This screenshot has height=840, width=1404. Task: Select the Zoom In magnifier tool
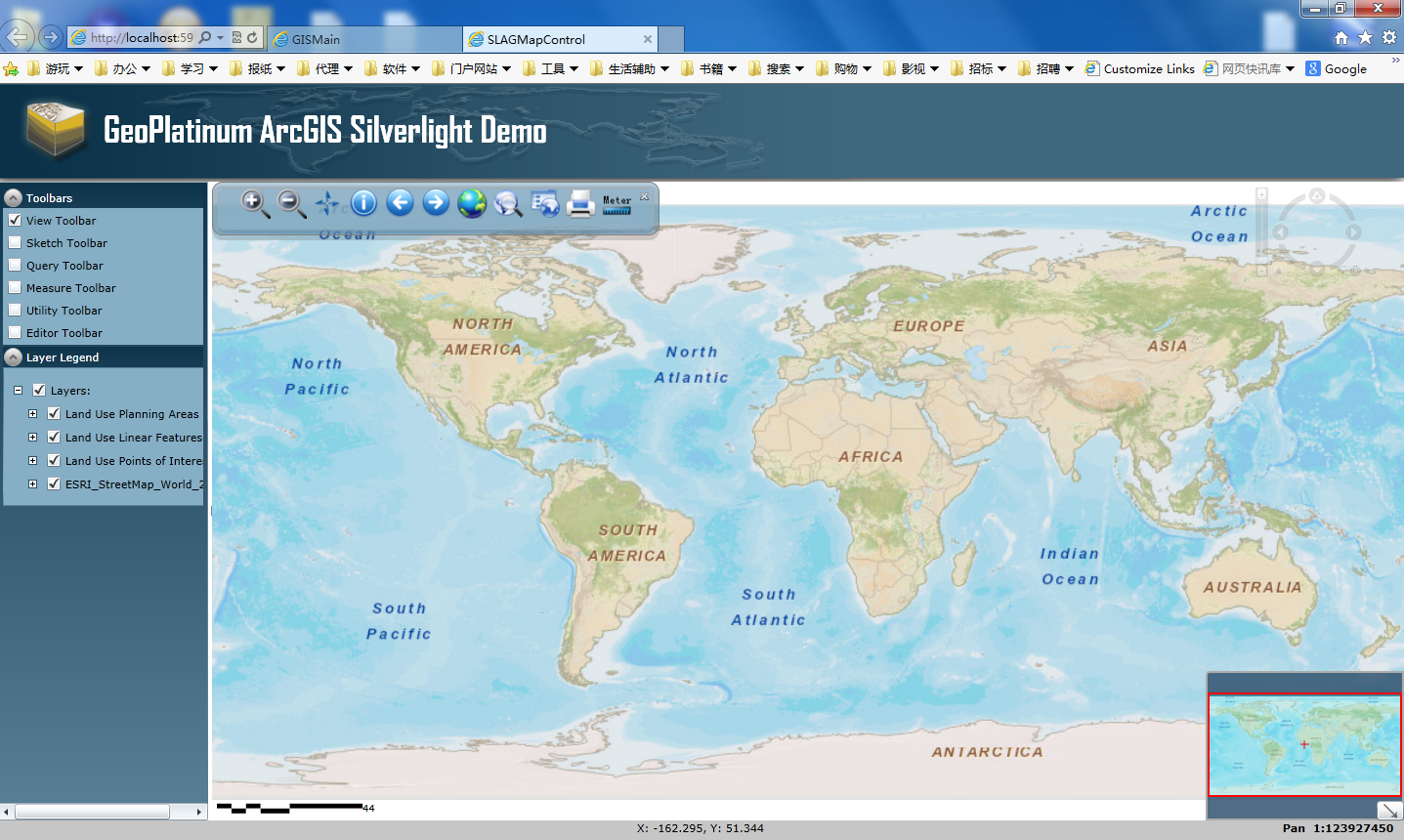(255, 203)
